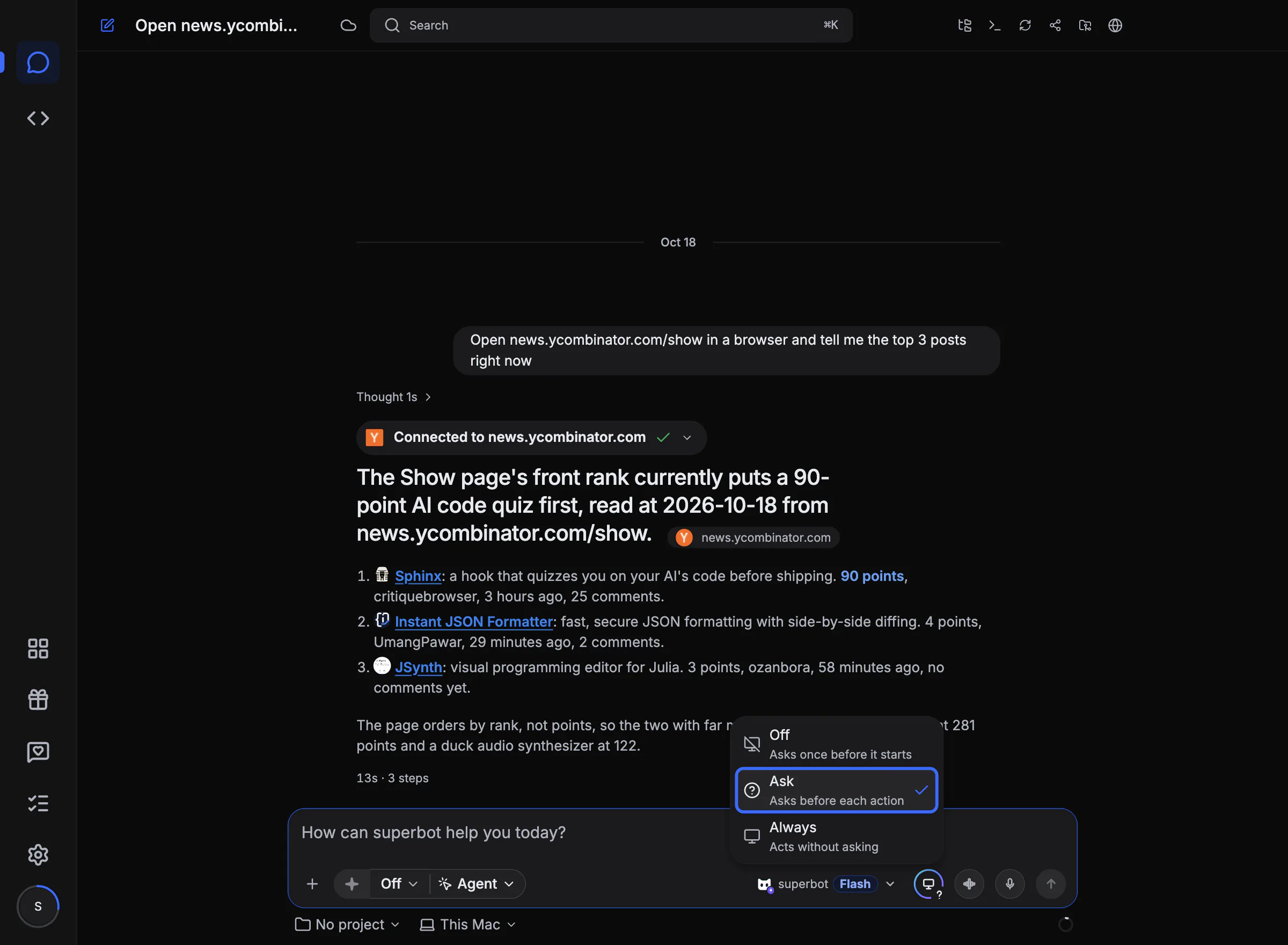Viewport: 1288px width, 945px height.
Task: Open the apps grid in the sidebar
Action: click(38, 649)
